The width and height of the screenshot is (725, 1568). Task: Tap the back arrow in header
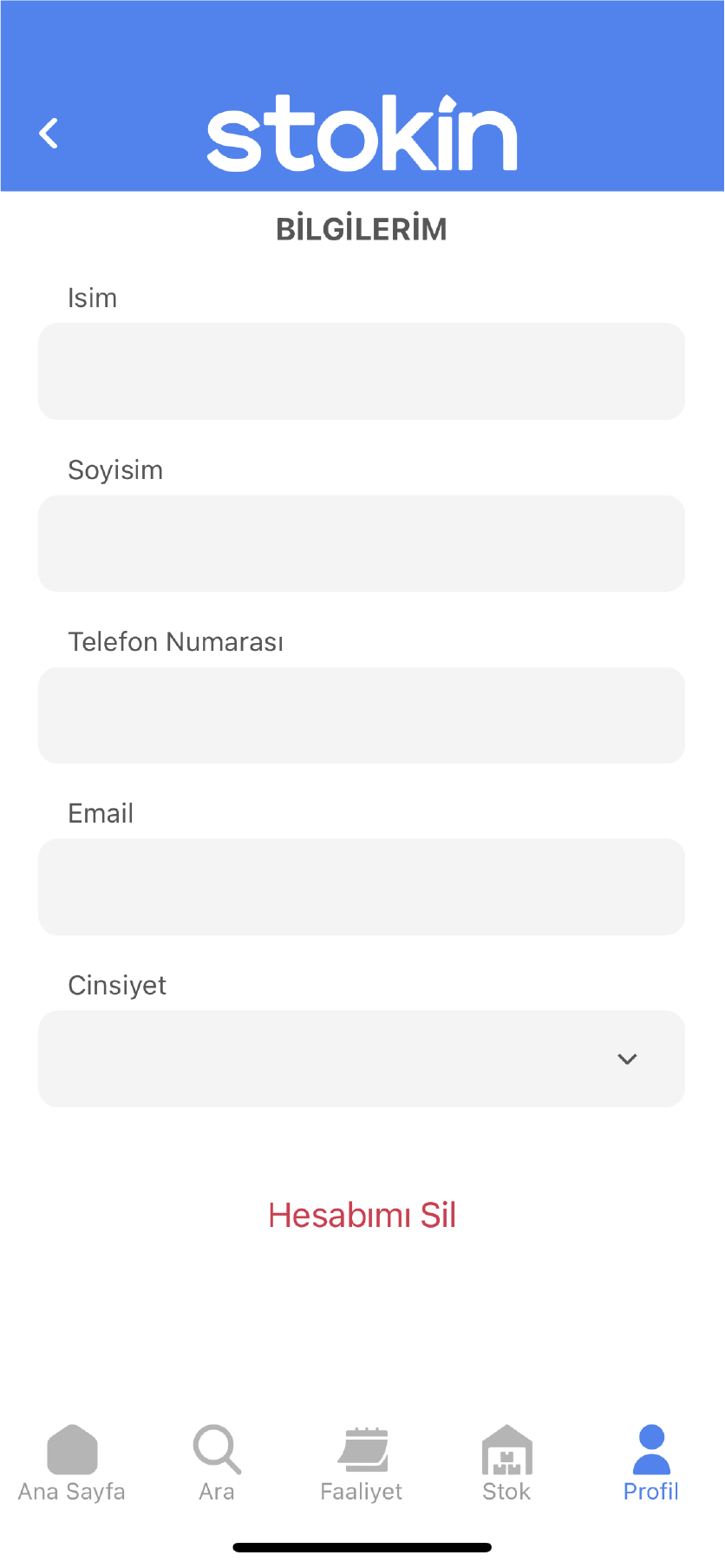[49, 134]
